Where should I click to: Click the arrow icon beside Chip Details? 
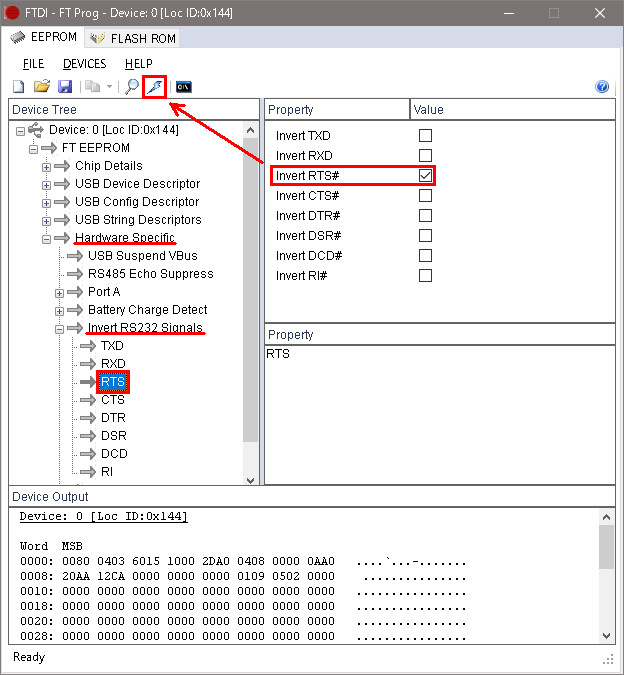point(62,166)
